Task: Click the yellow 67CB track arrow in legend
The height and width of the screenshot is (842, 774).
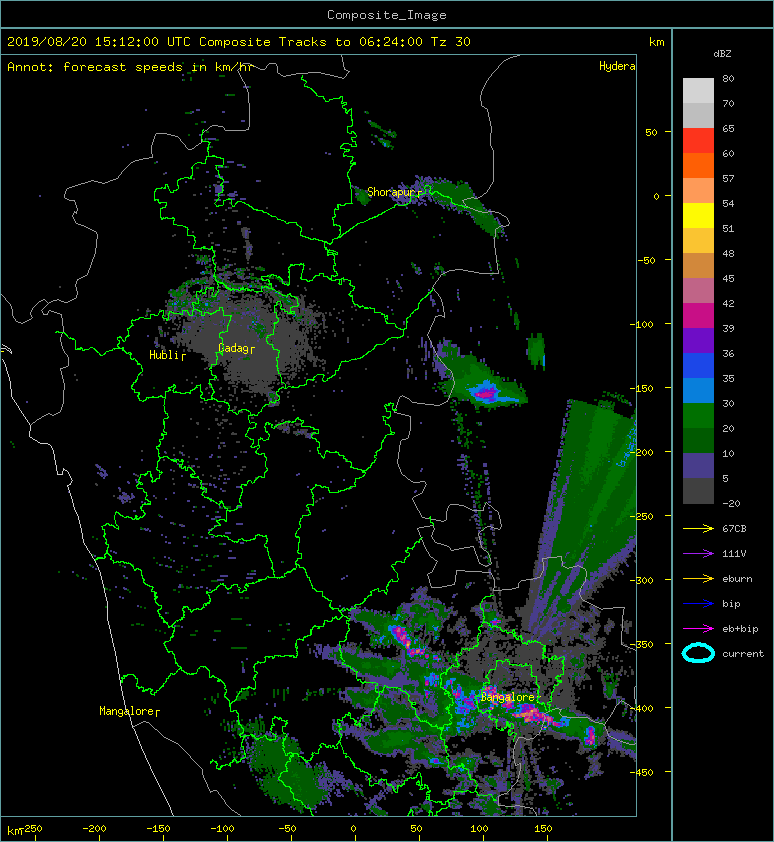Action: [698, 528]
